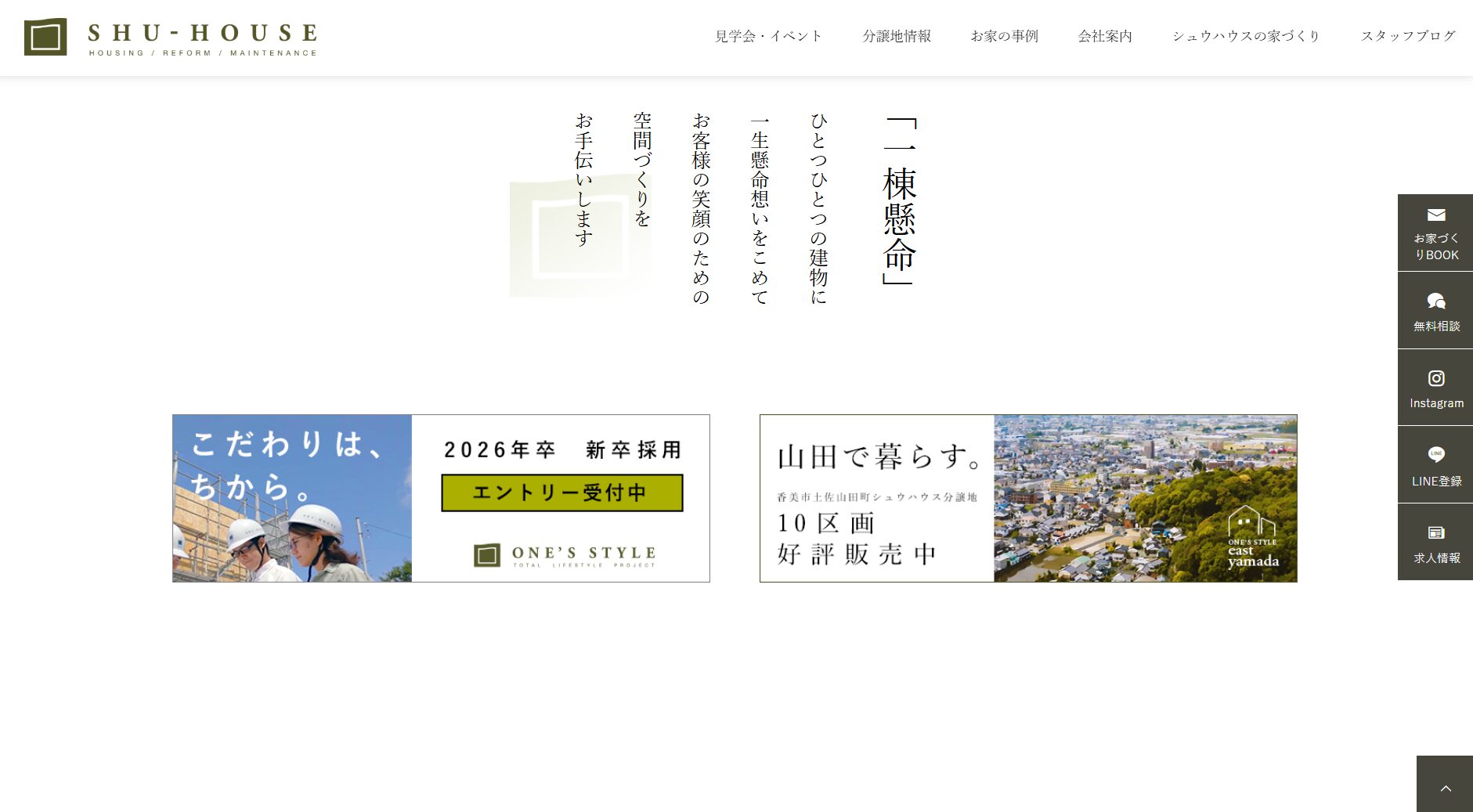Click the envelope icon for お家づくりBOOK
1473x812 pixels.
tap(1435, 215)
